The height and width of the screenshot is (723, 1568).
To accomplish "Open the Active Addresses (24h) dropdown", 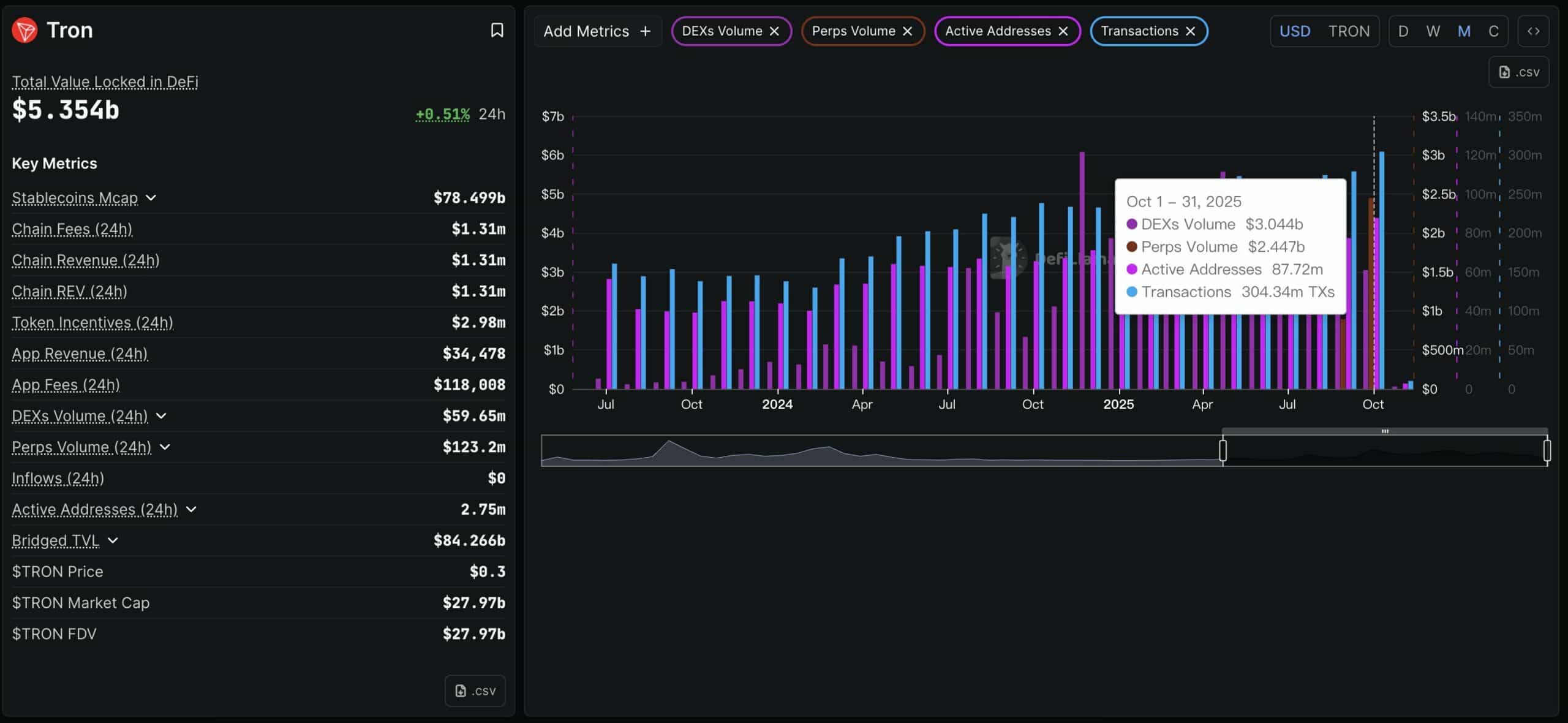I will (x=190, y=509).
